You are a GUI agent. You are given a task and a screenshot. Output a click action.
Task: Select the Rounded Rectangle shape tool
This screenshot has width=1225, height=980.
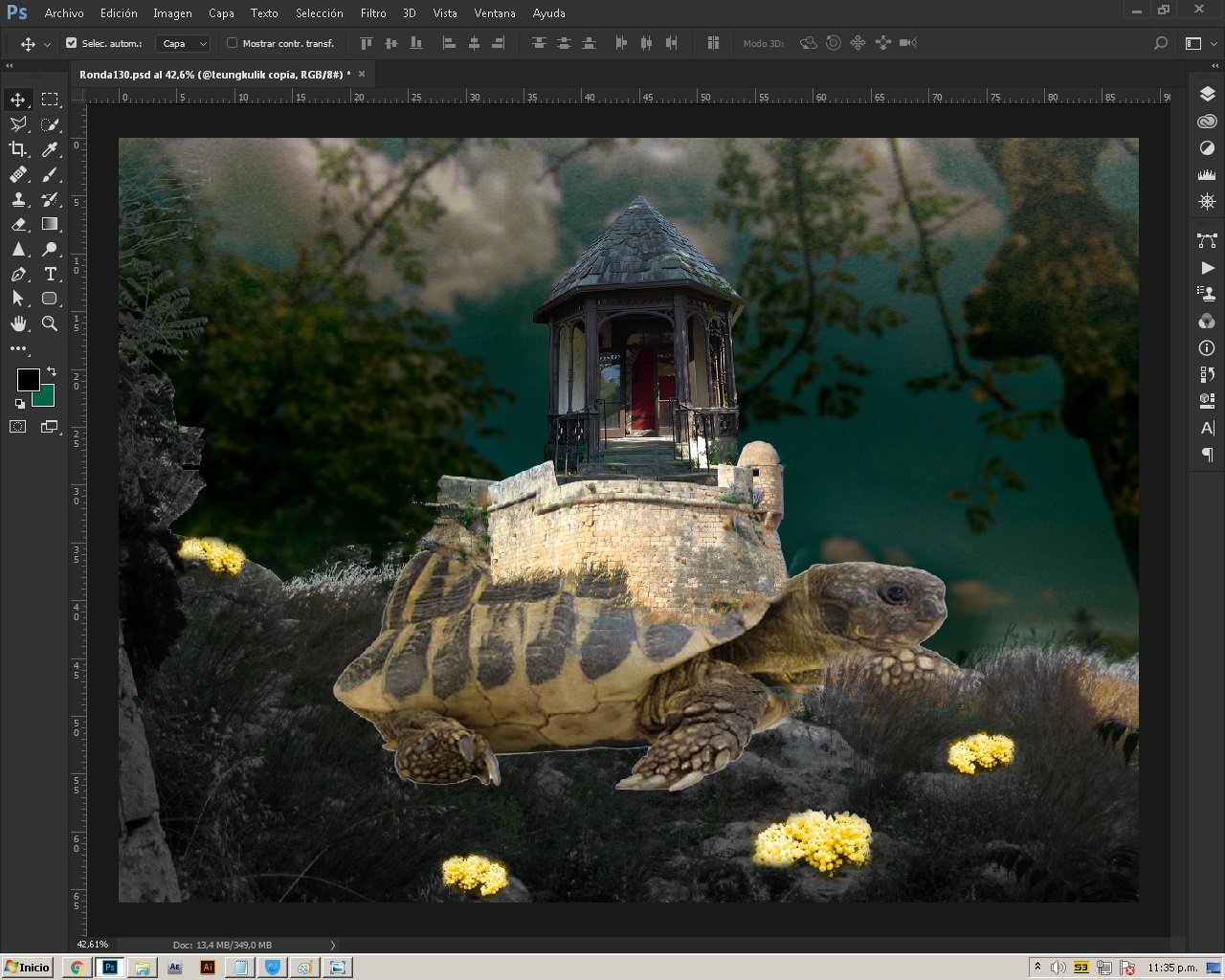(x=50, y=299)
